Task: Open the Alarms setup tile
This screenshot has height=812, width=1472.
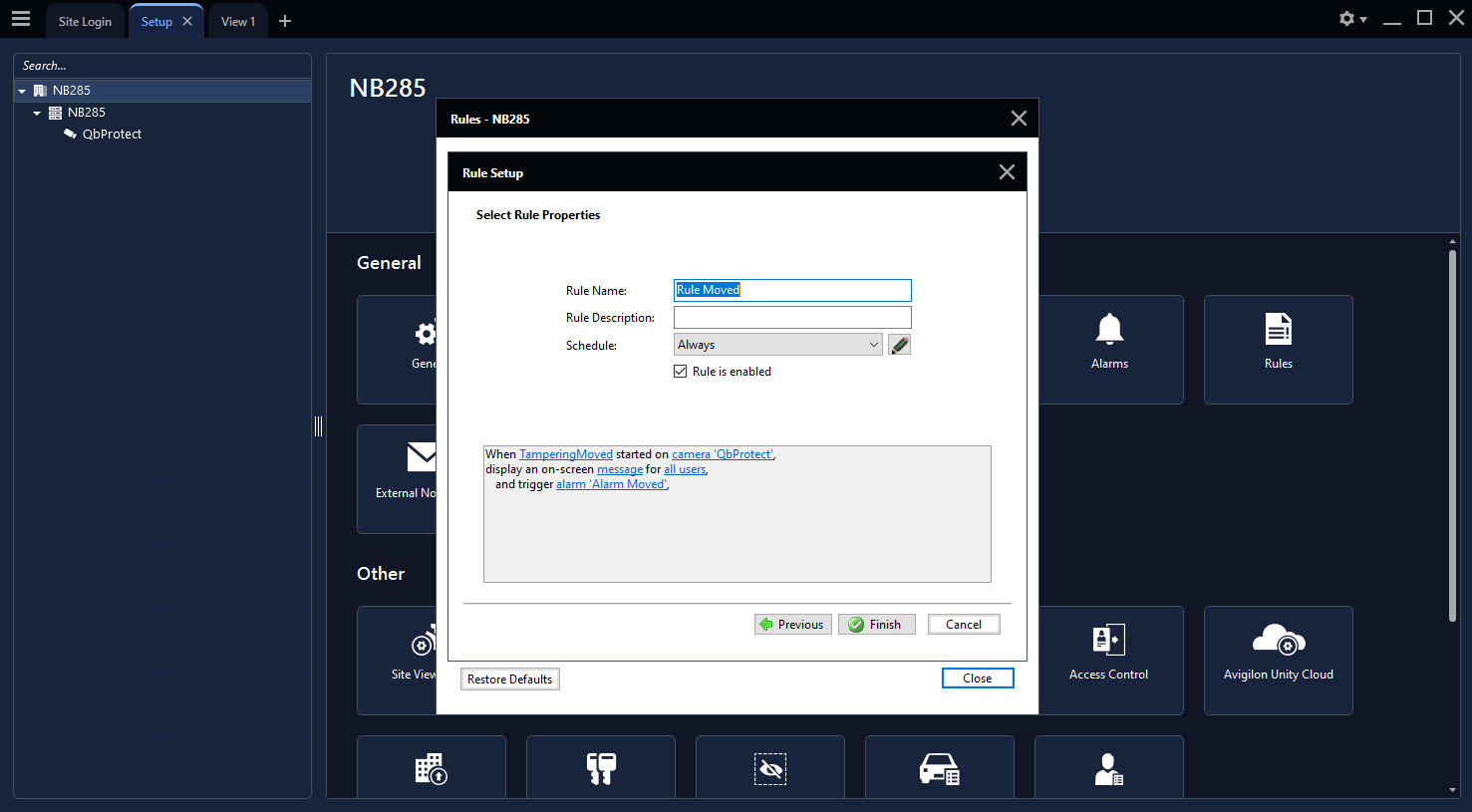Action: 1109,349
